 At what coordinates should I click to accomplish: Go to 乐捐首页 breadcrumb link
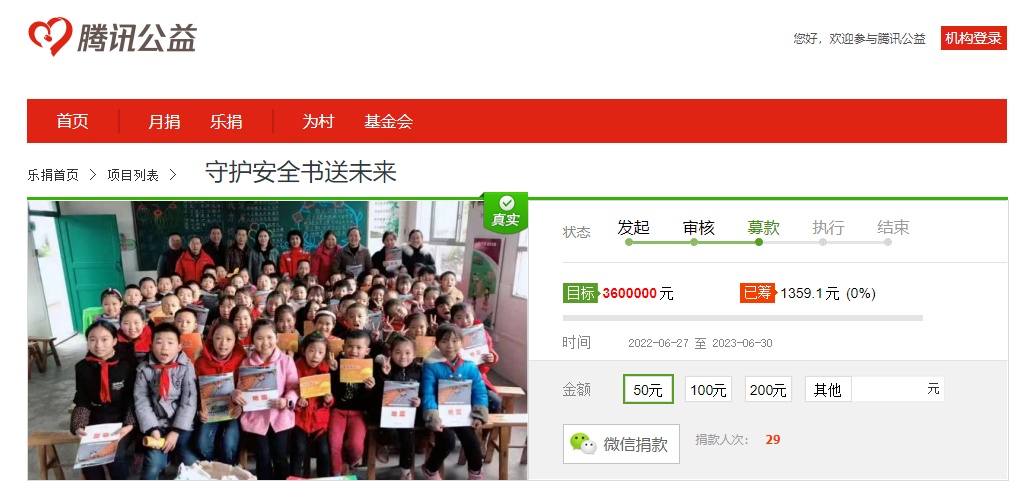53,175
